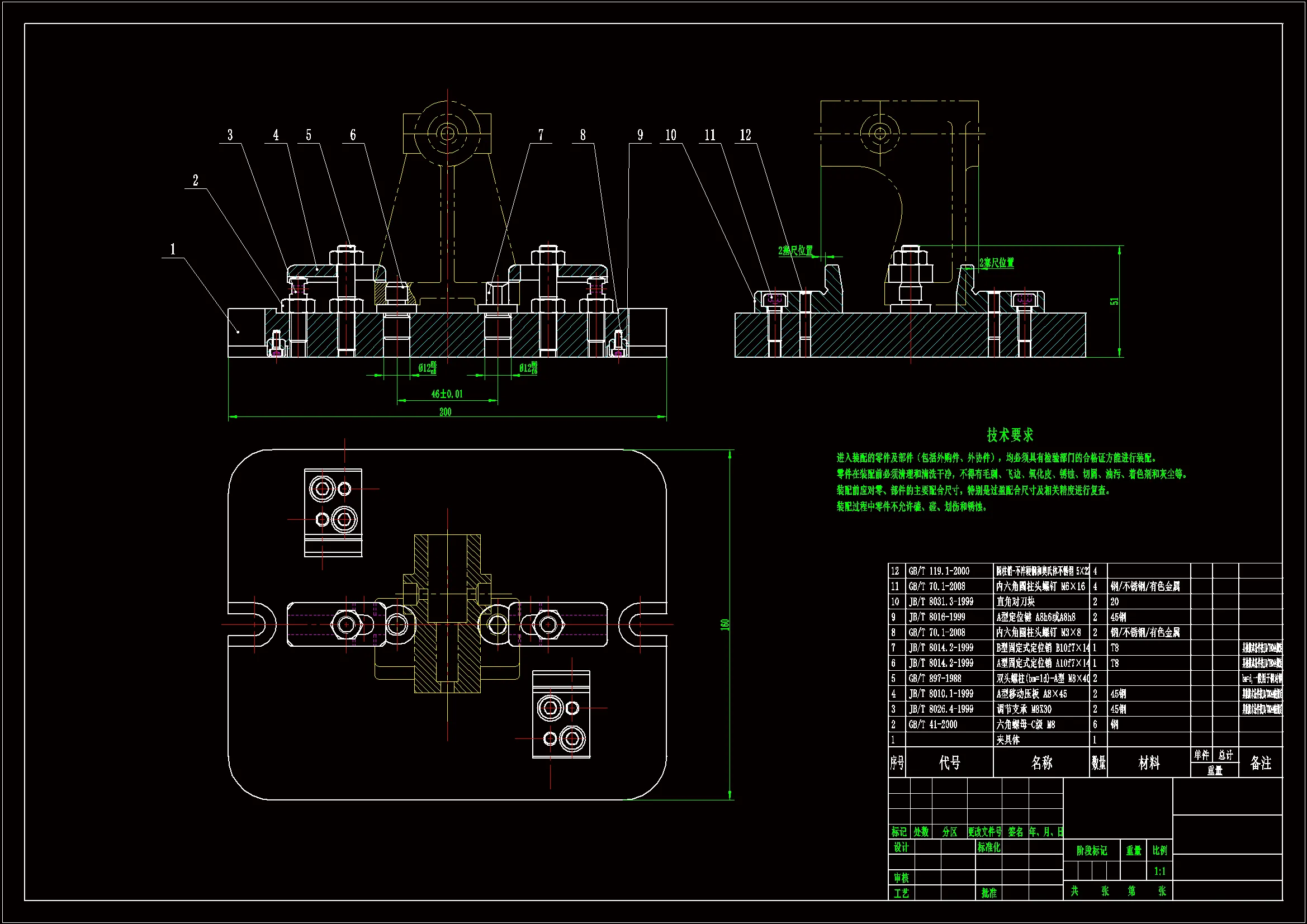Click the 名称 column header
The height and width of the screenshot is (924, 1307).
1041,763
